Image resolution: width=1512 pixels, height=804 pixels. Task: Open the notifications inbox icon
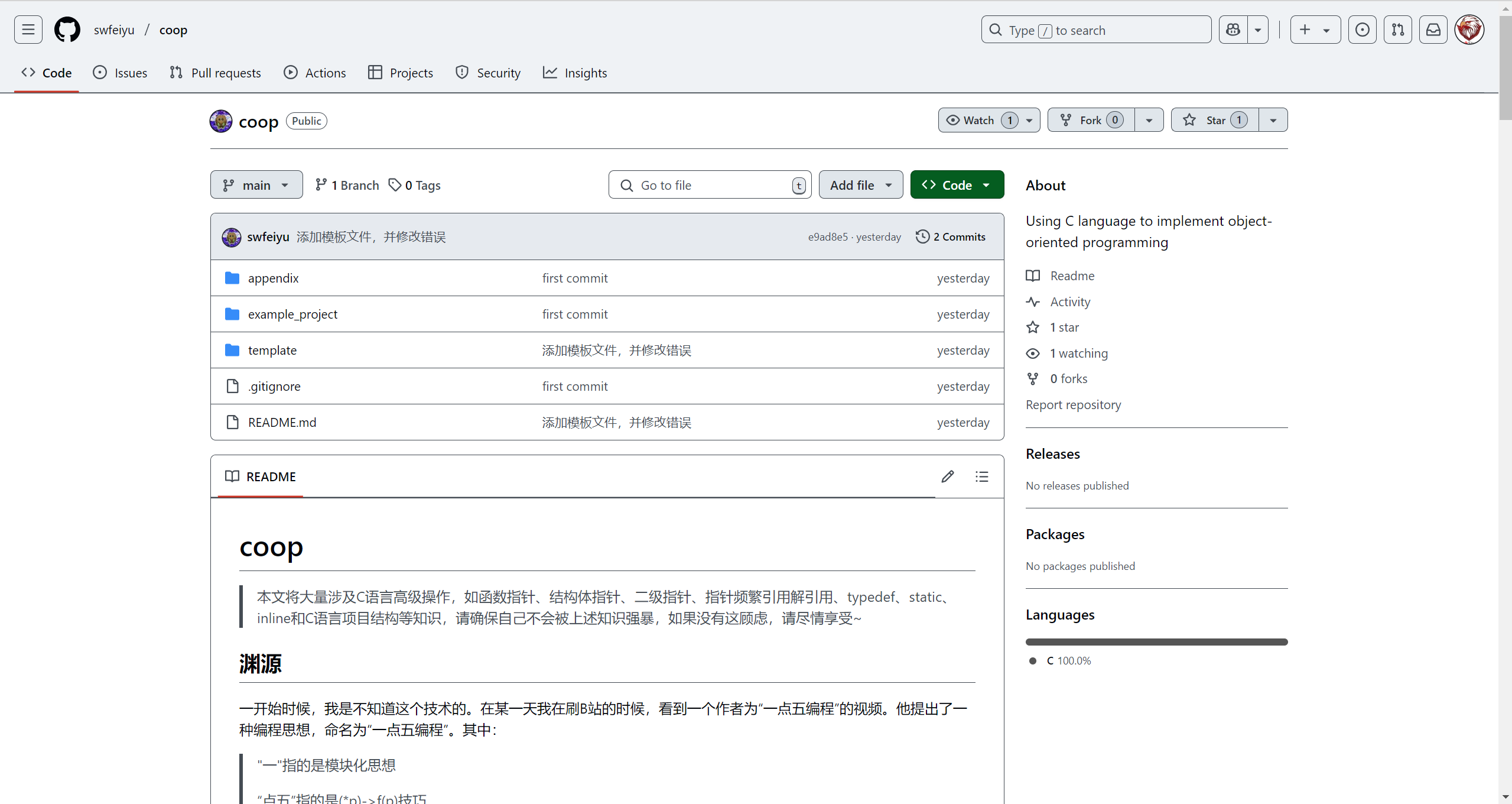[1433, 30]
